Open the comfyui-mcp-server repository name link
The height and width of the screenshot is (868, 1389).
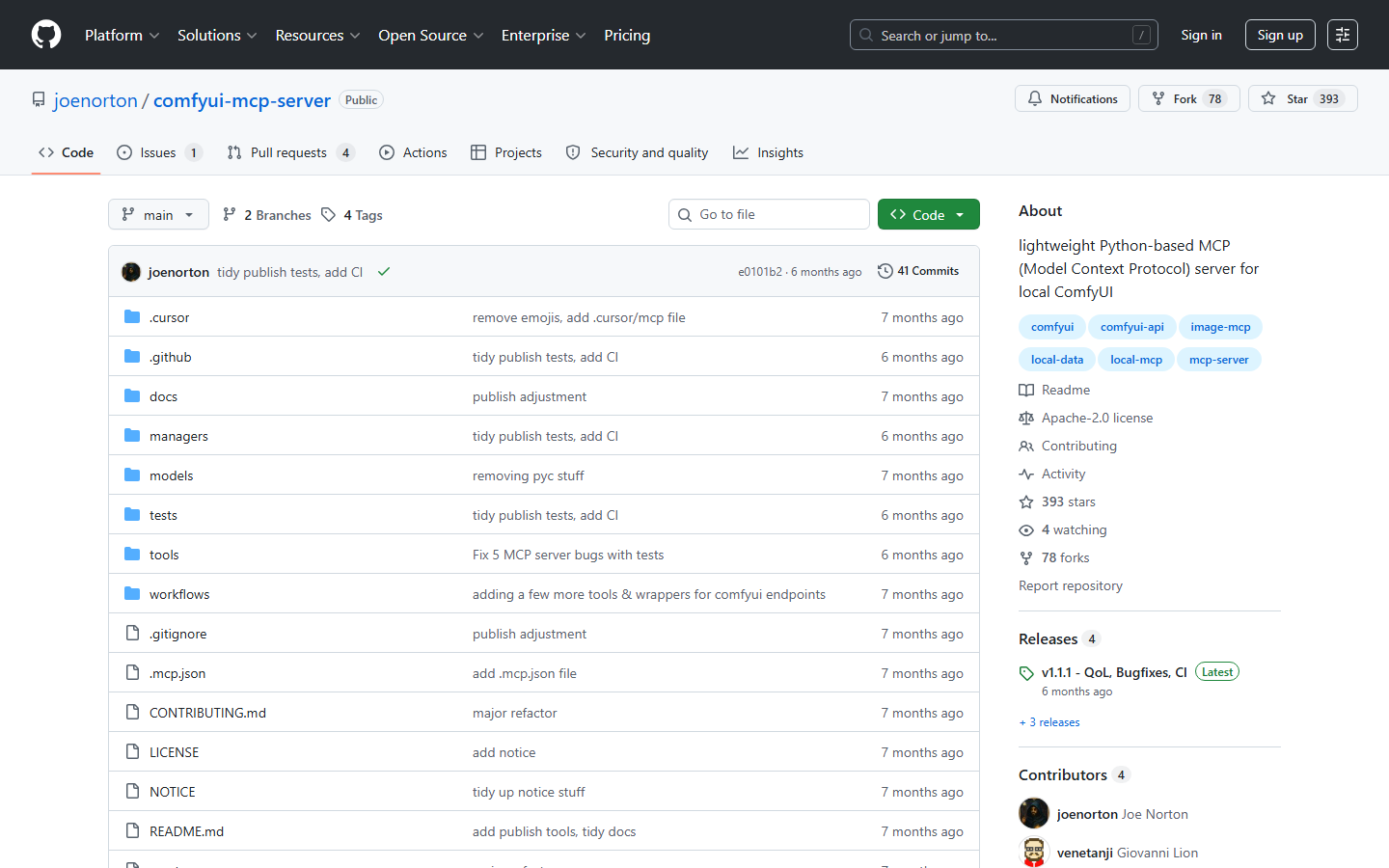point(242,100)
